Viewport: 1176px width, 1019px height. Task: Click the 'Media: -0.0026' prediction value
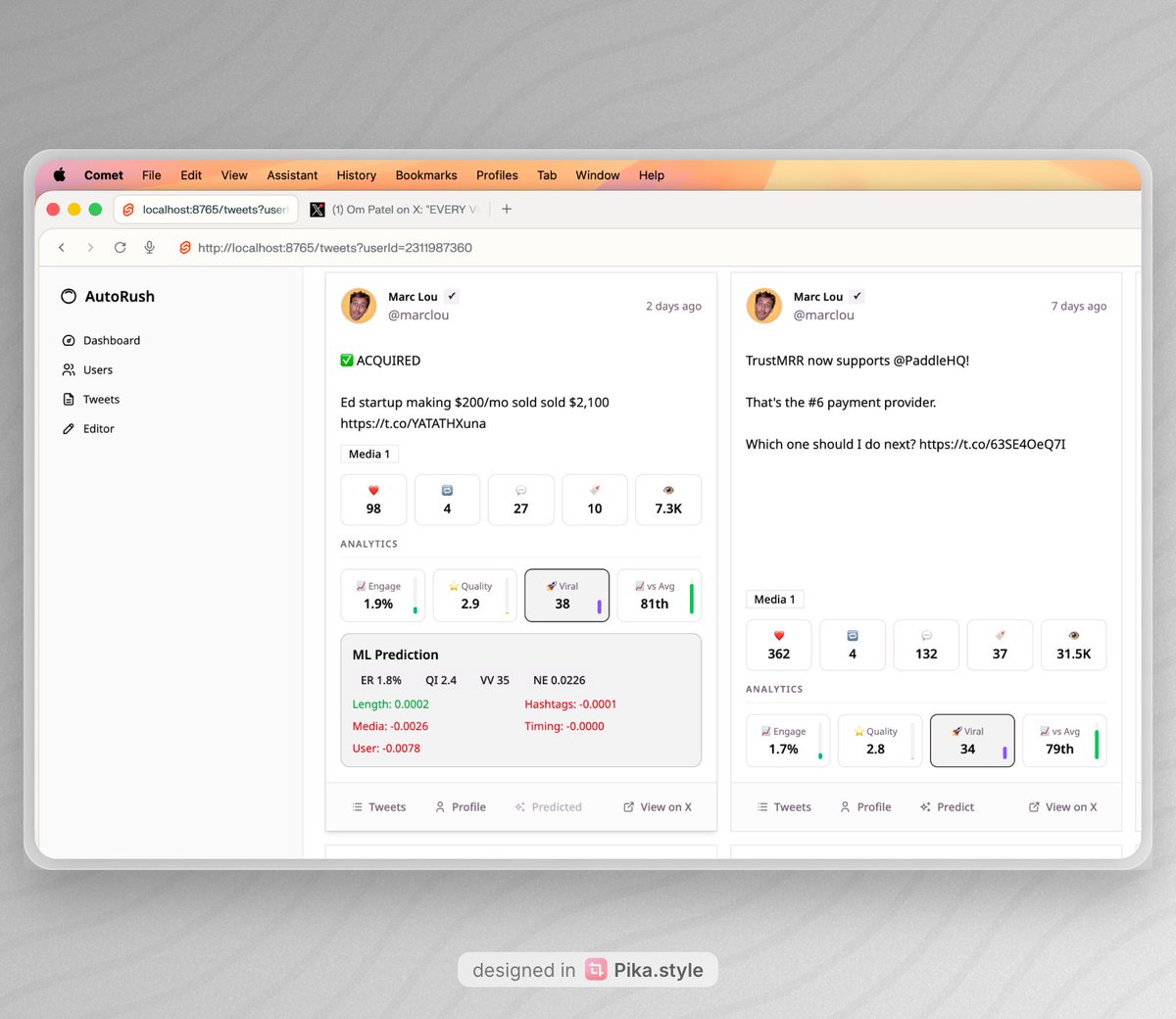[x=390, y=727]
